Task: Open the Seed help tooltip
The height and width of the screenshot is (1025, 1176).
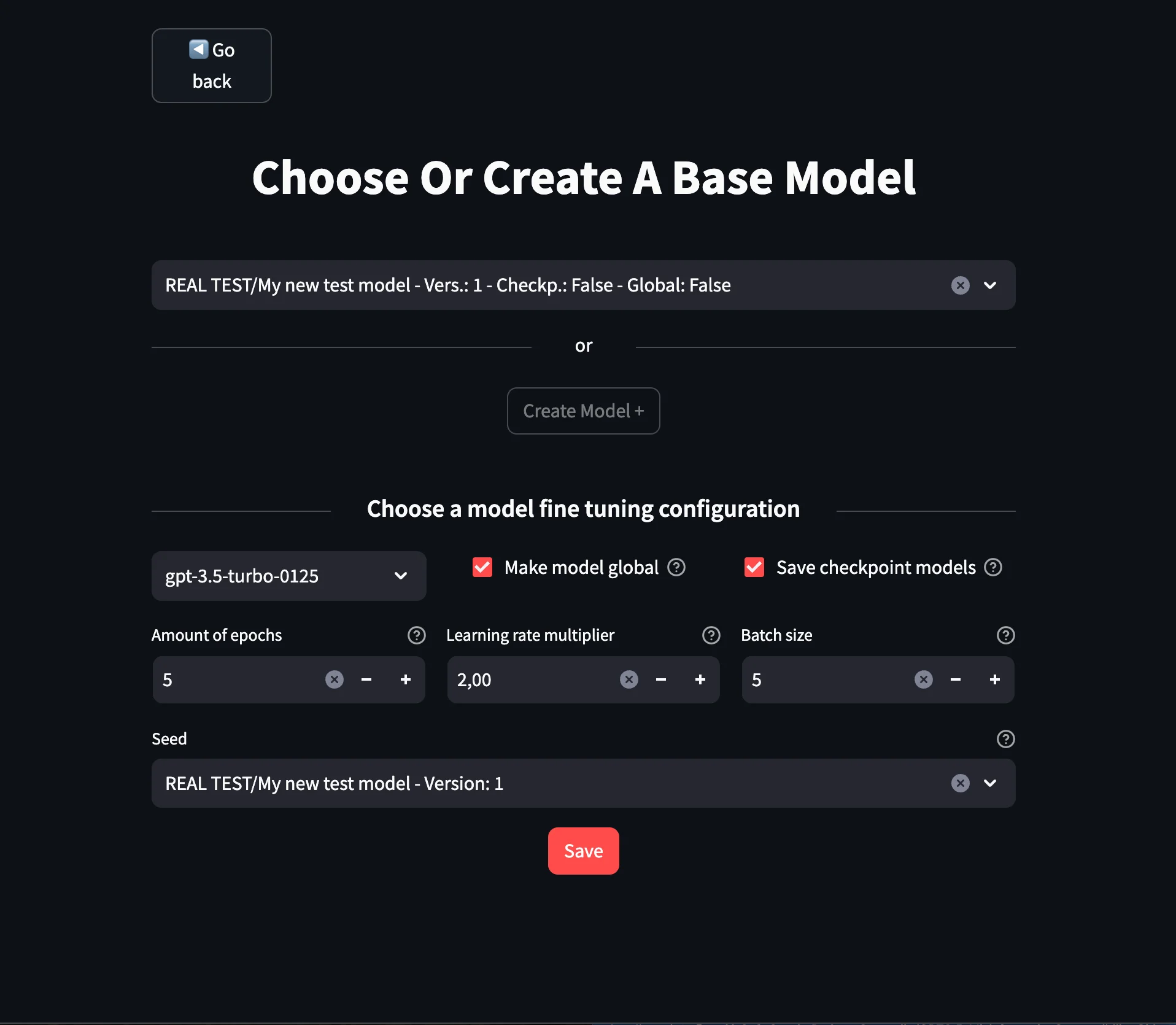Action: click(1005, 738)
